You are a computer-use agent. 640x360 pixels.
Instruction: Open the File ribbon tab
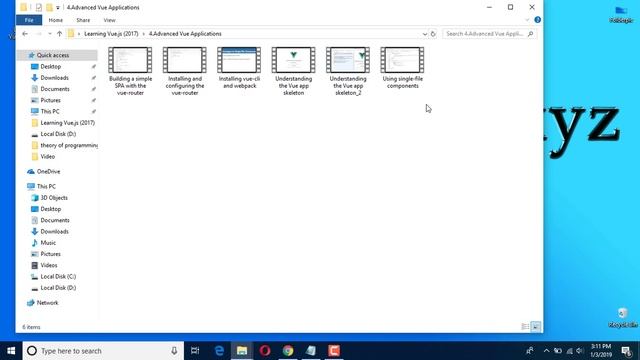coord(29,20)
